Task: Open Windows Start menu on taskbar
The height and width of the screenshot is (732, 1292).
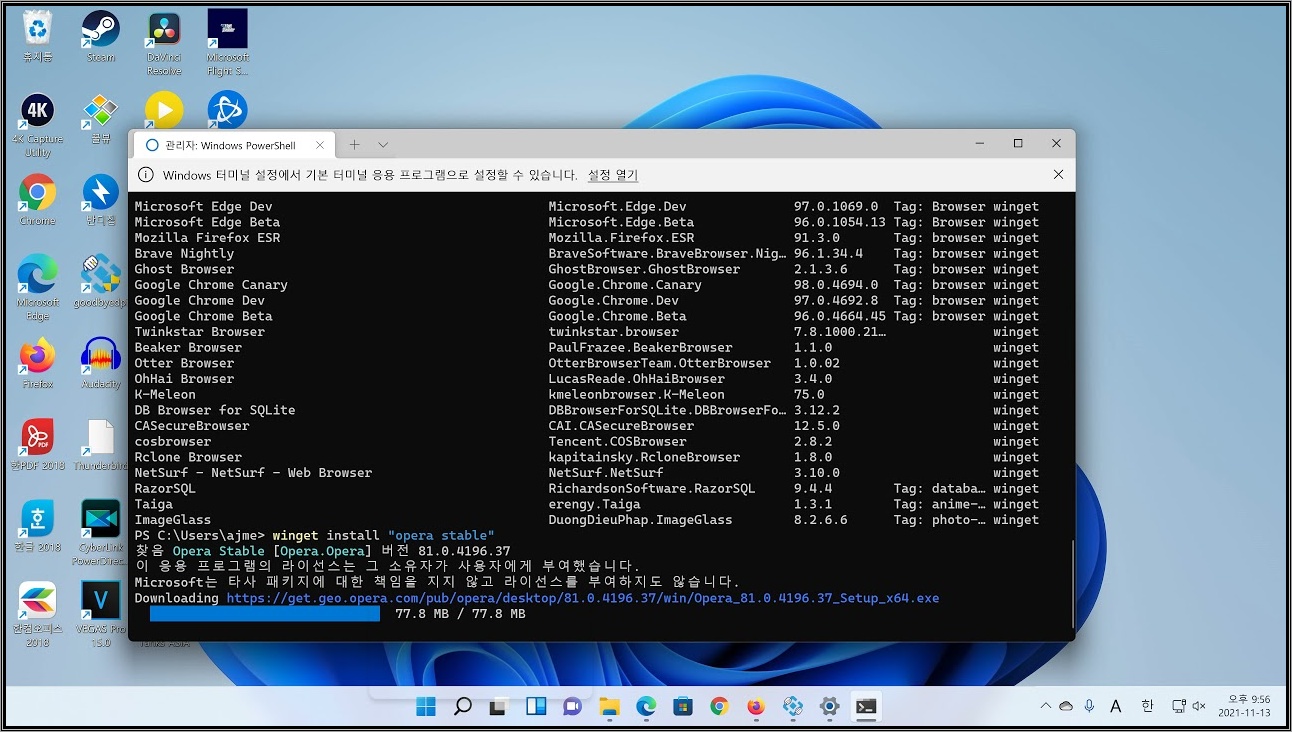Action: coord(426,707)
